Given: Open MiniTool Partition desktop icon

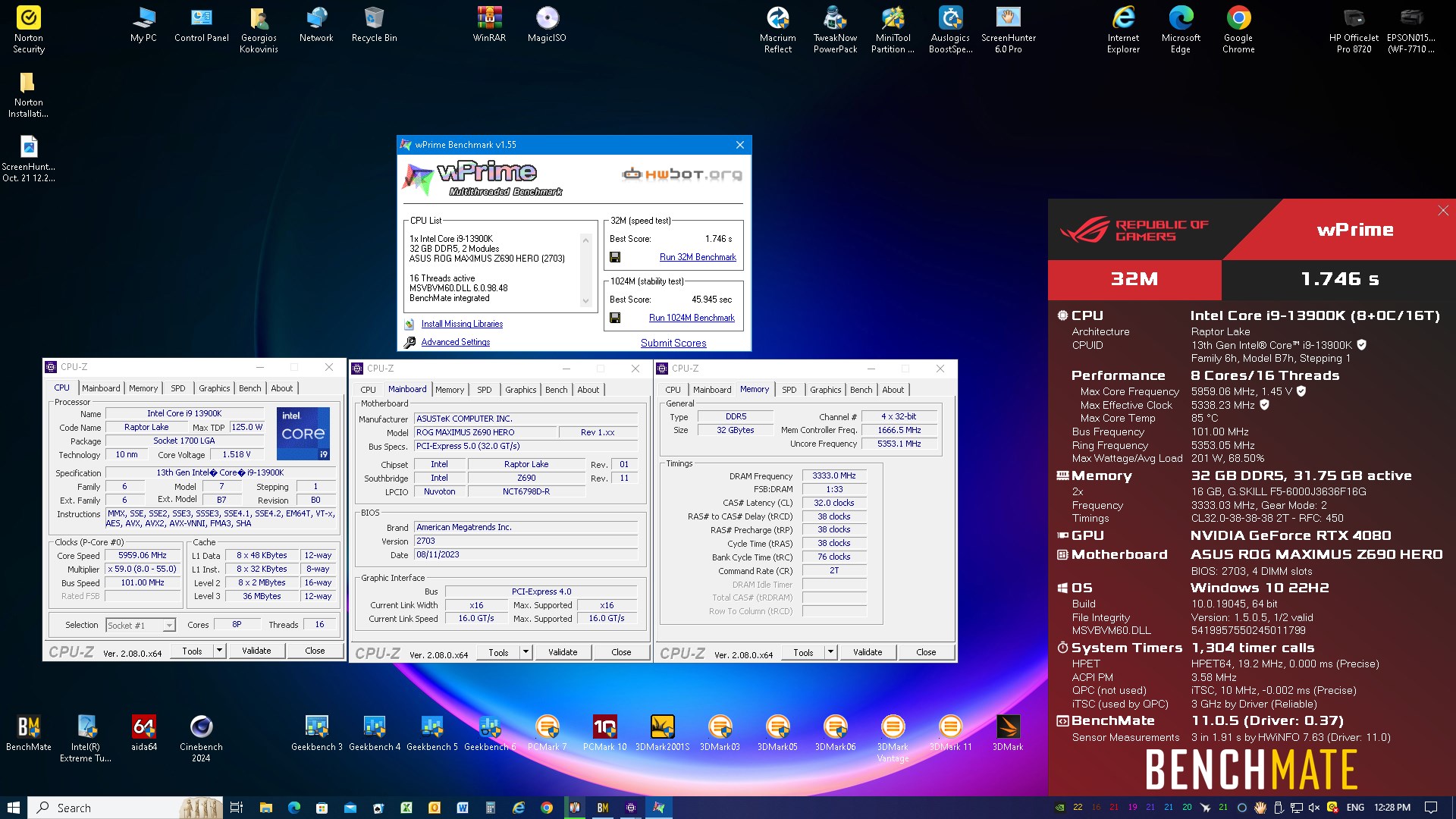Looking at the screenshot, I should pos(893,30).
